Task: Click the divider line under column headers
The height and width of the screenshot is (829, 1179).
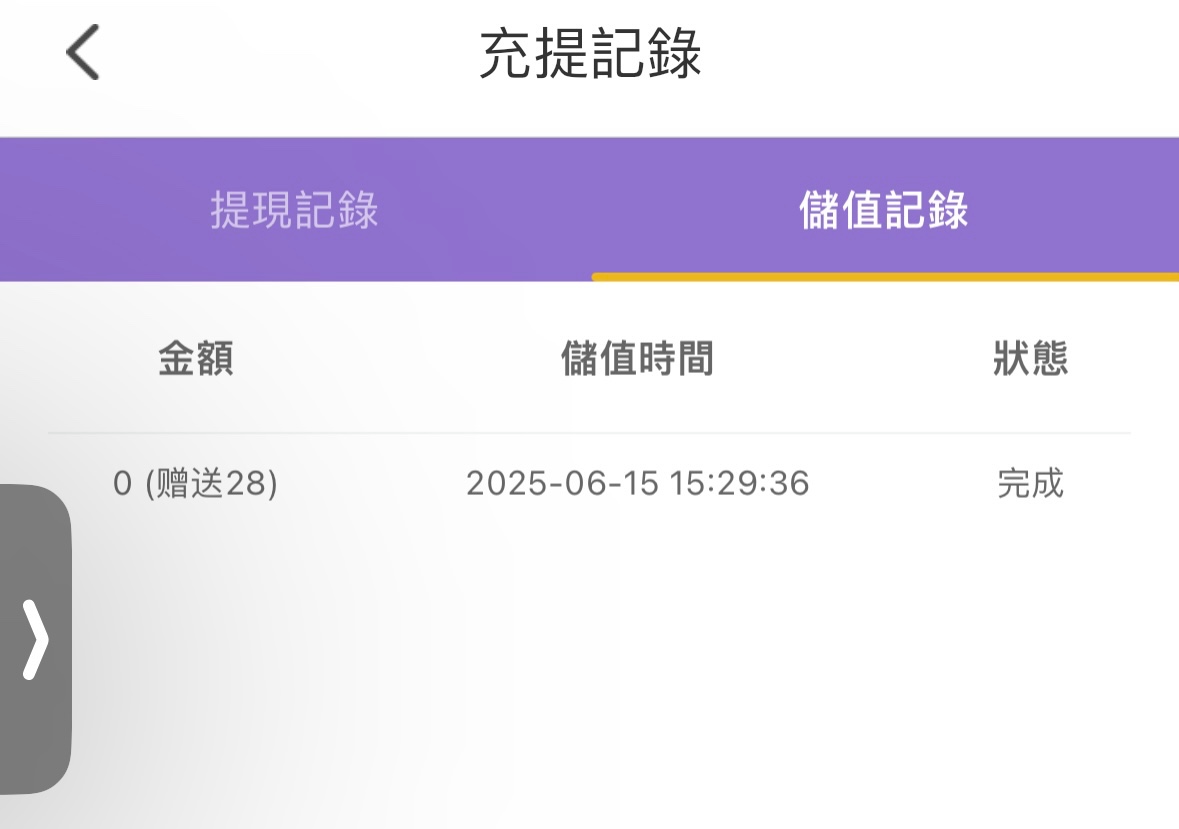Action: [x=590, y=433]
